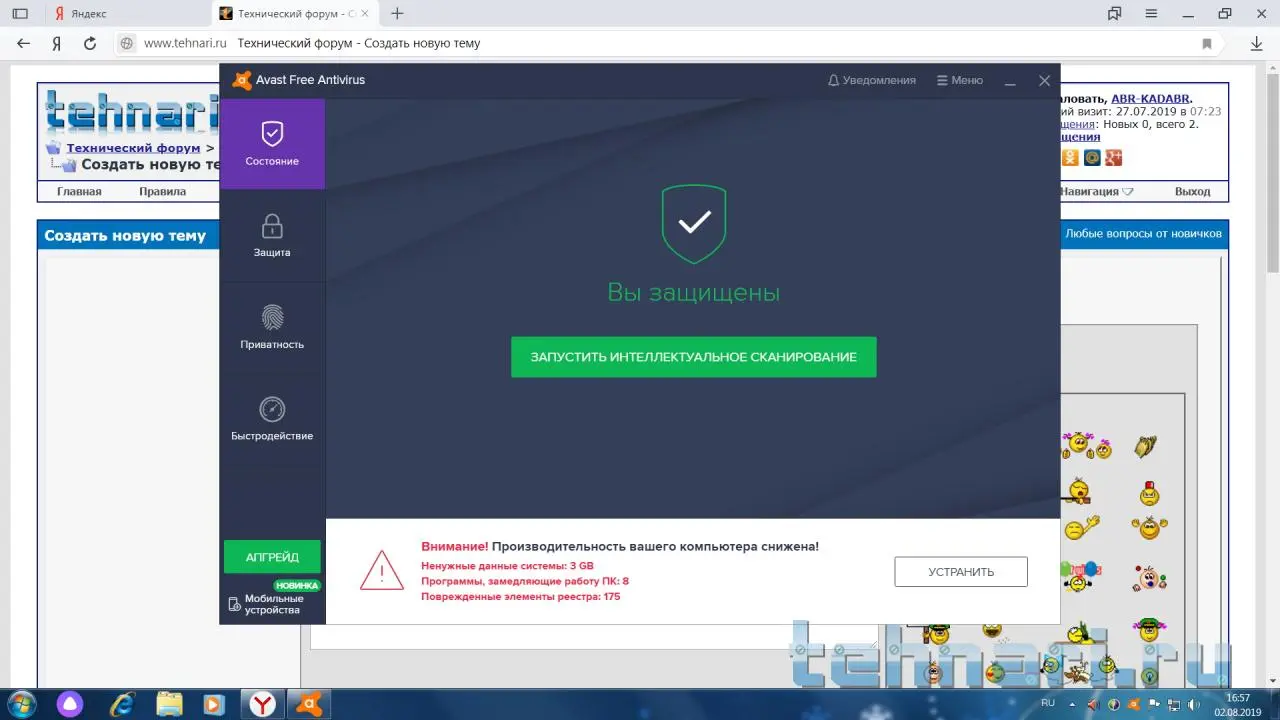1280x720 pixels.
Task: Click the address bar showing www.tehnari.ru
Action: pos(660,43)
